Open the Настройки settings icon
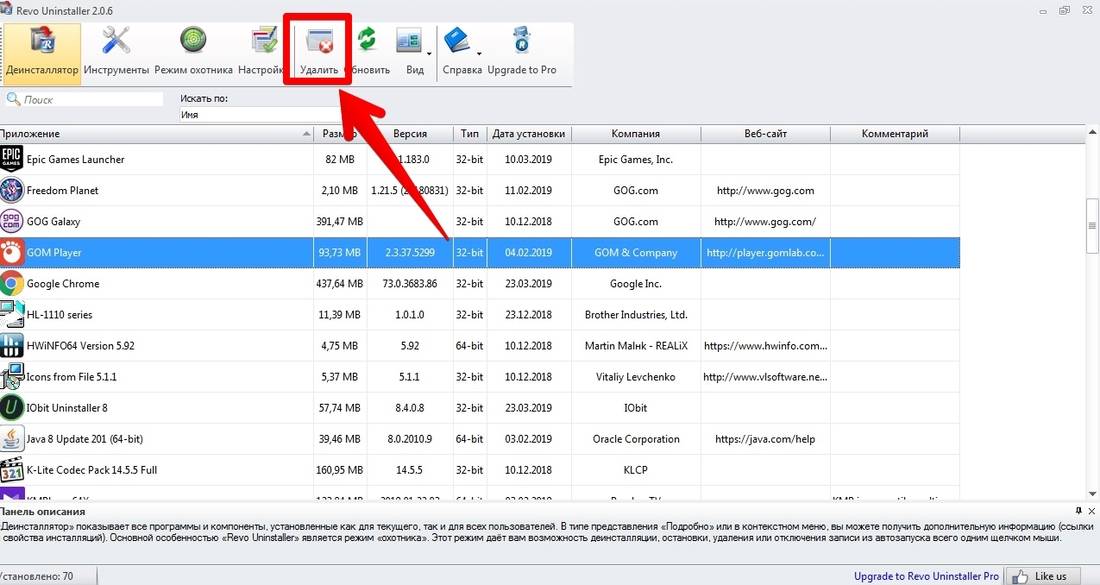This screenshot has height=585, width=1100. (x=263, y=51)
